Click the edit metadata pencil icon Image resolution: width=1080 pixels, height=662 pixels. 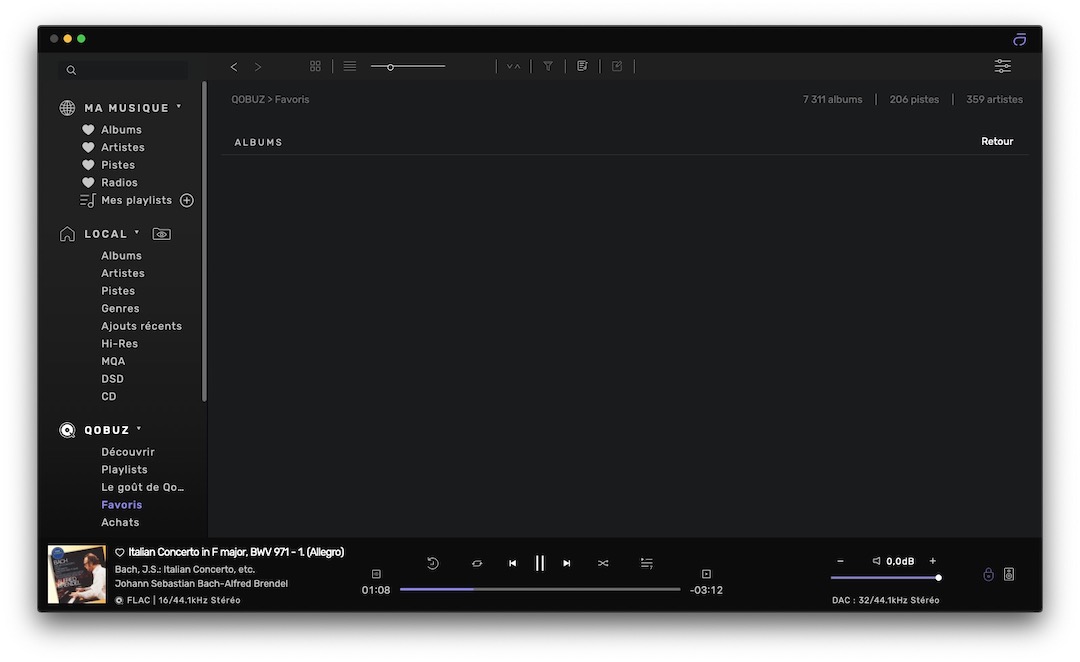point(617,66)
